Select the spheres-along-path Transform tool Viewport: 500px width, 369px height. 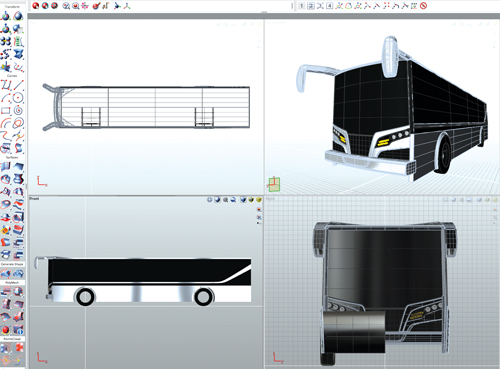[6, 54]
